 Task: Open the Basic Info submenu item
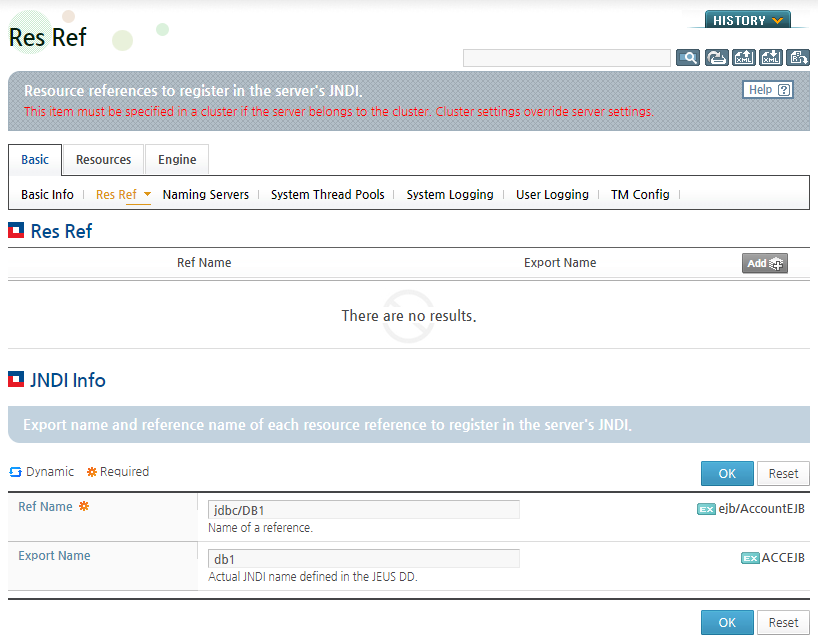tap(47, 195)
